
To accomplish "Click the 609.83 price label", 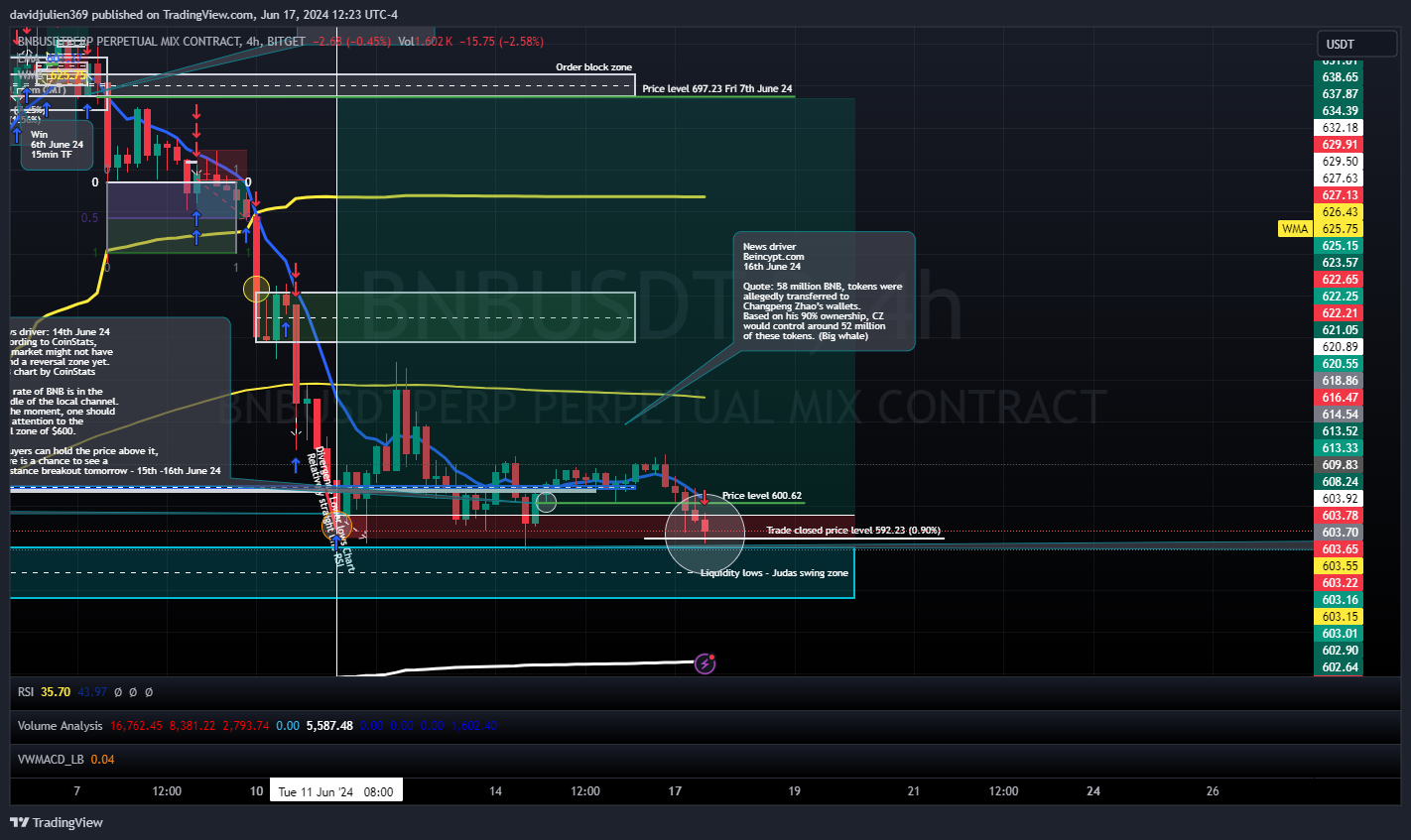I will tap(1340, 465).
